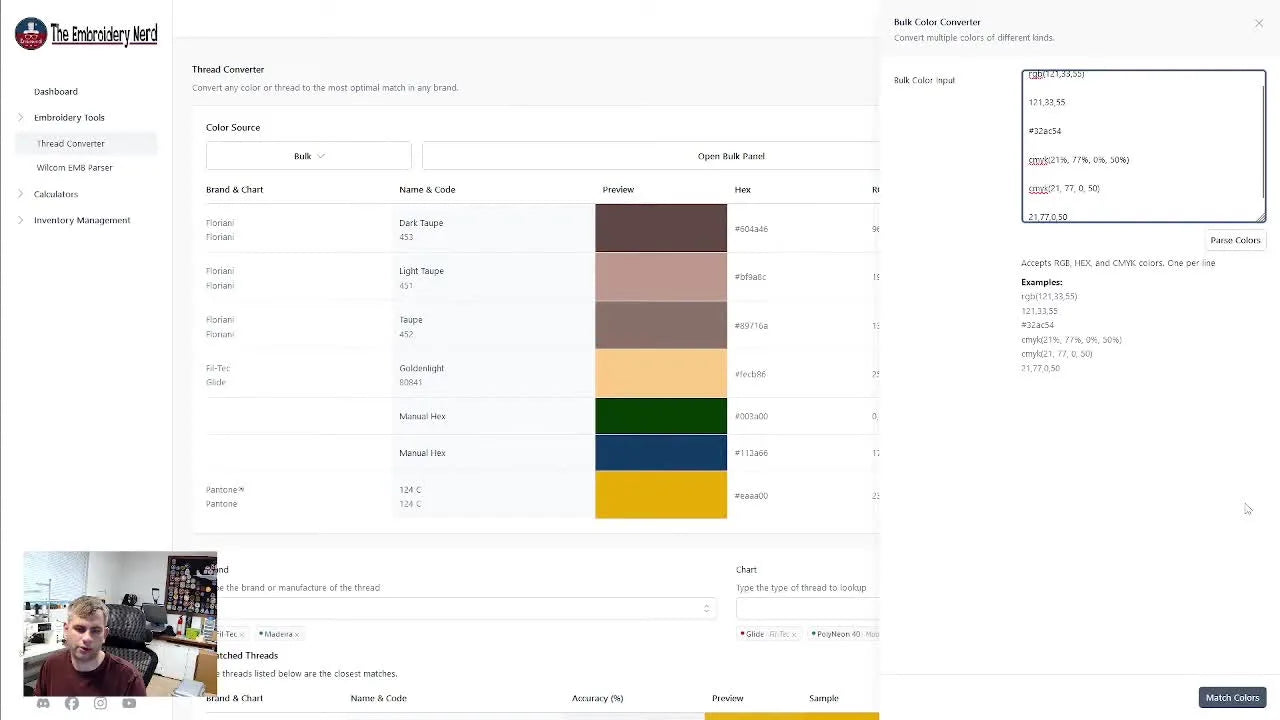This screenshot has height=720, width=1280.
Task: Select the green #003a00 preview swatch
Action: (x=661, y=416)
